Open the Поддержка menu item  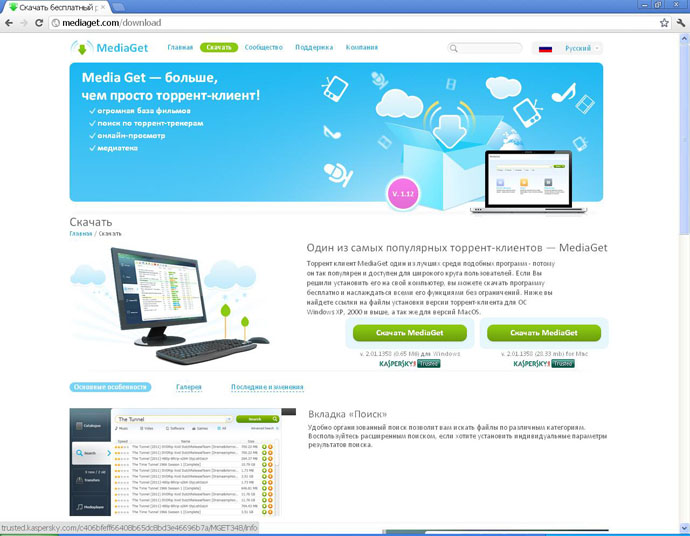[314, 47]
